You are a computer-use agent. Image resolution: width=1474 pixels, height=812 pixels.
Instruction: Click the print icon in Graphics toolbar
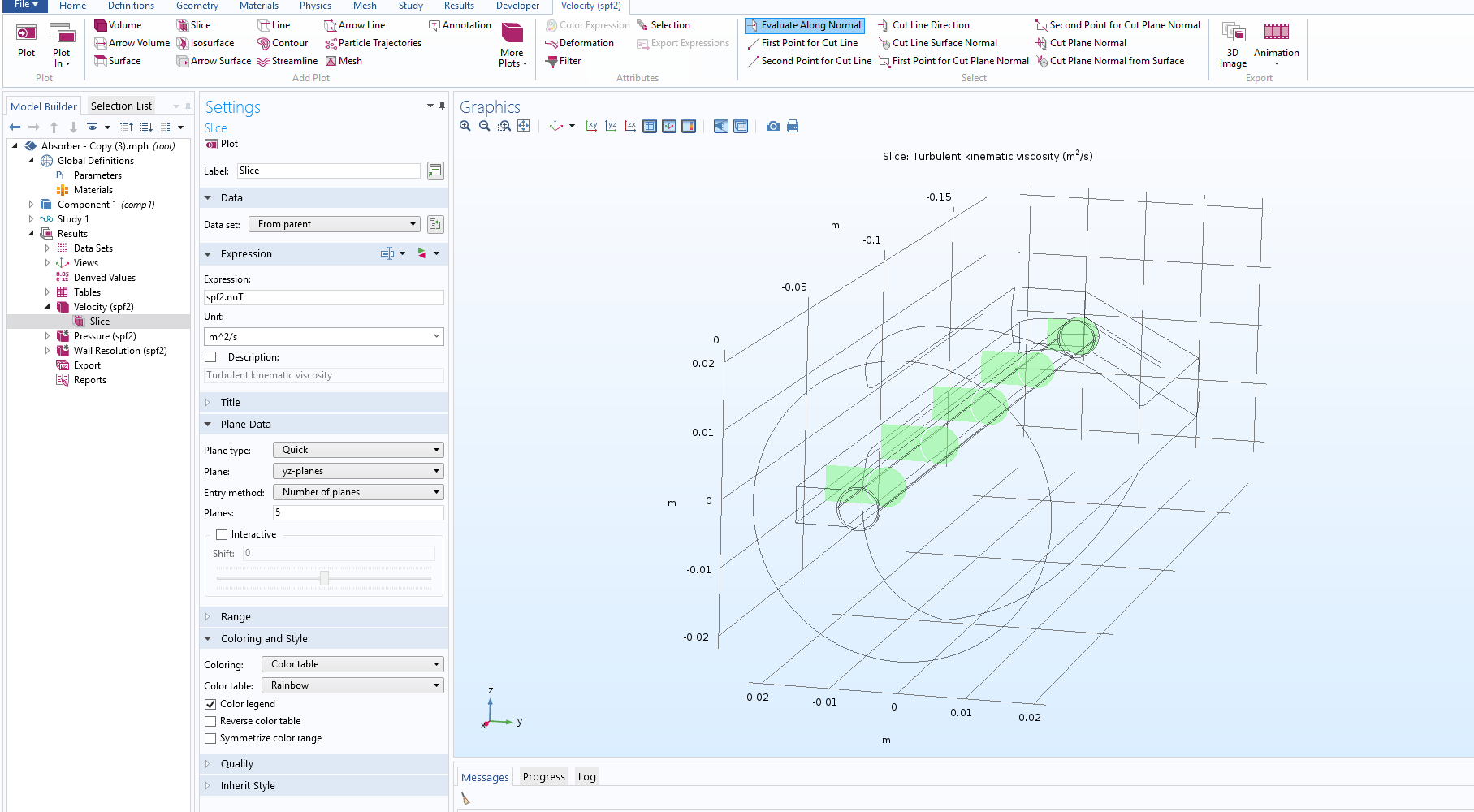[793, 126]
